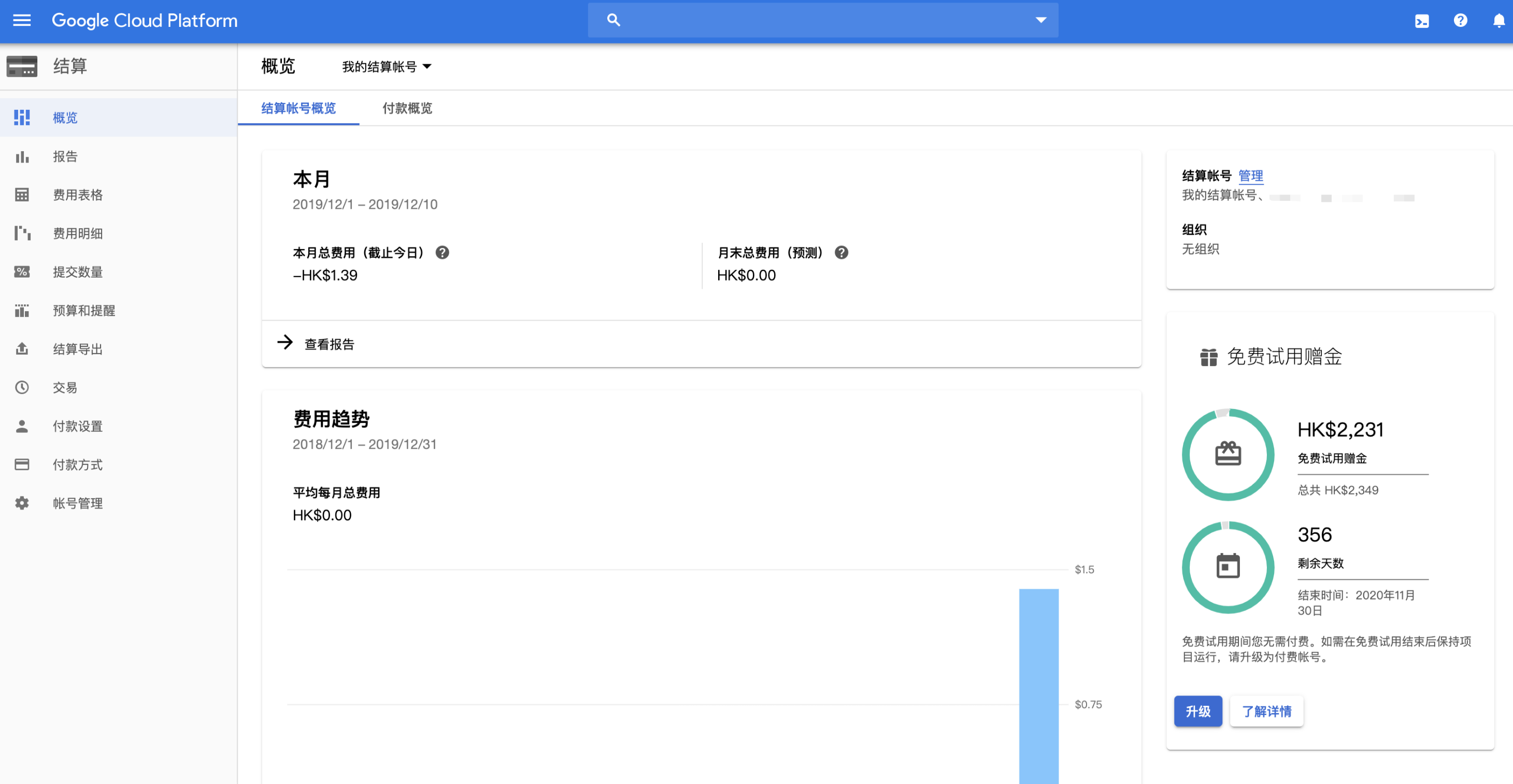Switch to the 结算帐号概览 tab

(298, 108)
